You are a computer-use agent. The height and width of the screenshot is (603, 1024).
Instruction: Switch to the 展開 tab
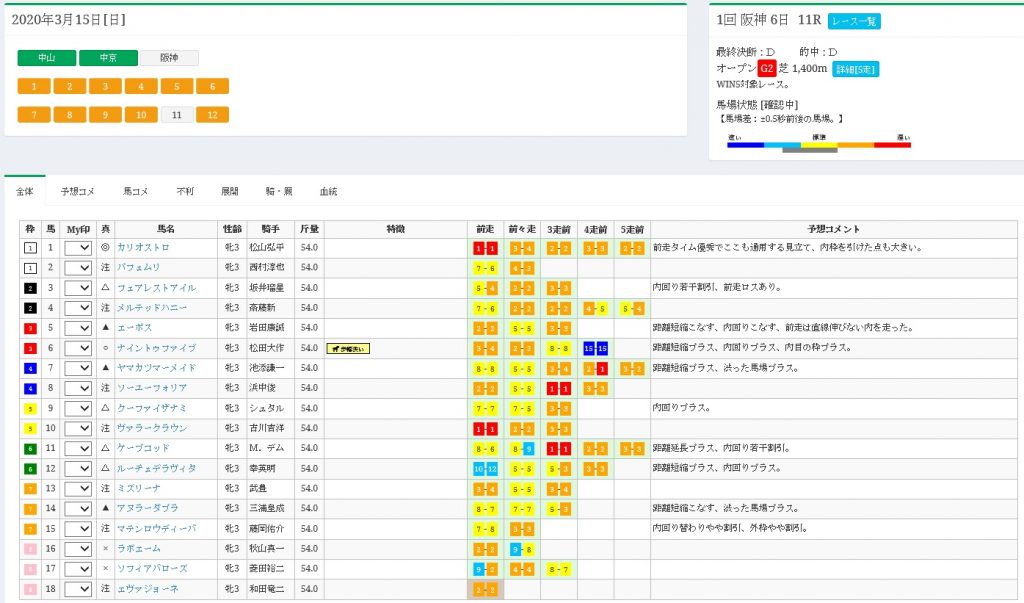pyautogui.click(x=230, y=191)
